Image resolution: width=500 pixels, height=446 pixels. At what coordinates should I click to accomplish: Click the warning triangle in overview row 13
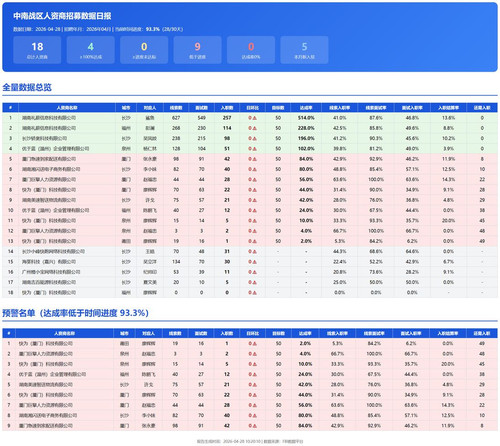coord(255,241)
